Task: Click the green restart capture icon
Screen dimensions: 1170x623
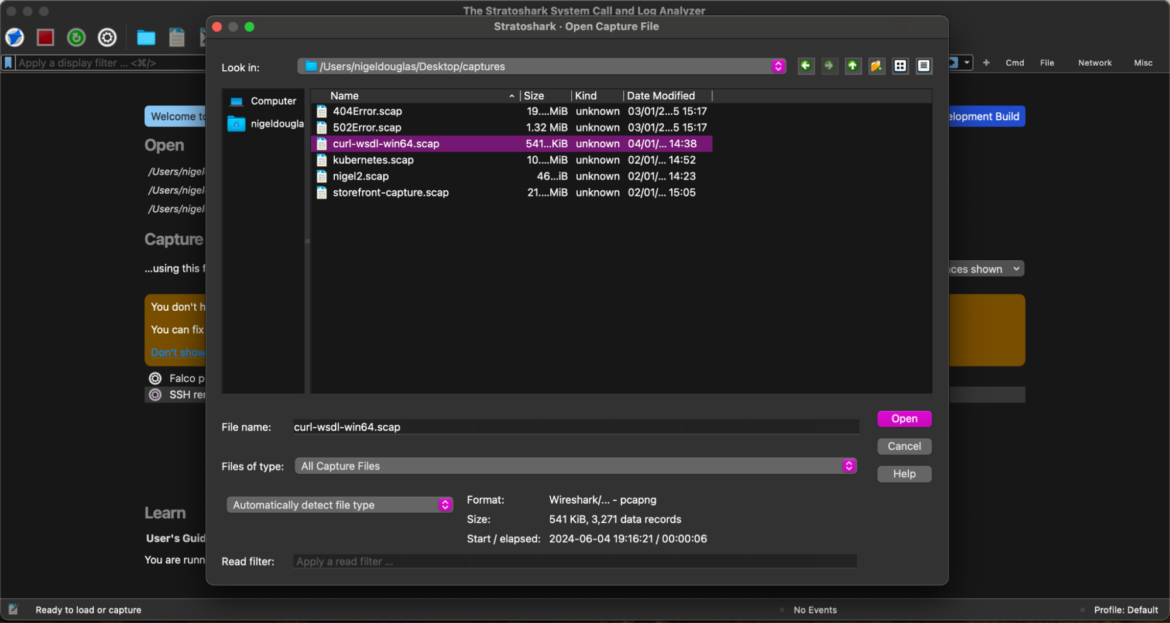Action: [x=76, y=37]
